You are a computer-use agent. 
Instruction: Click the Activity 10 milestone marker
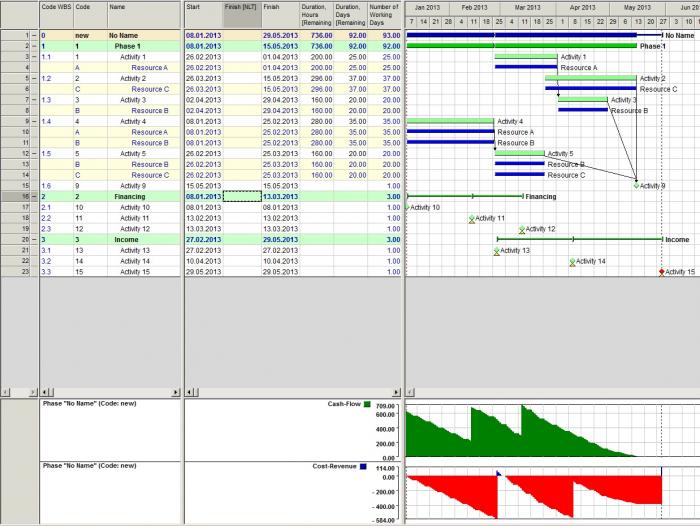pyautogui.click(x=407, y=208)
